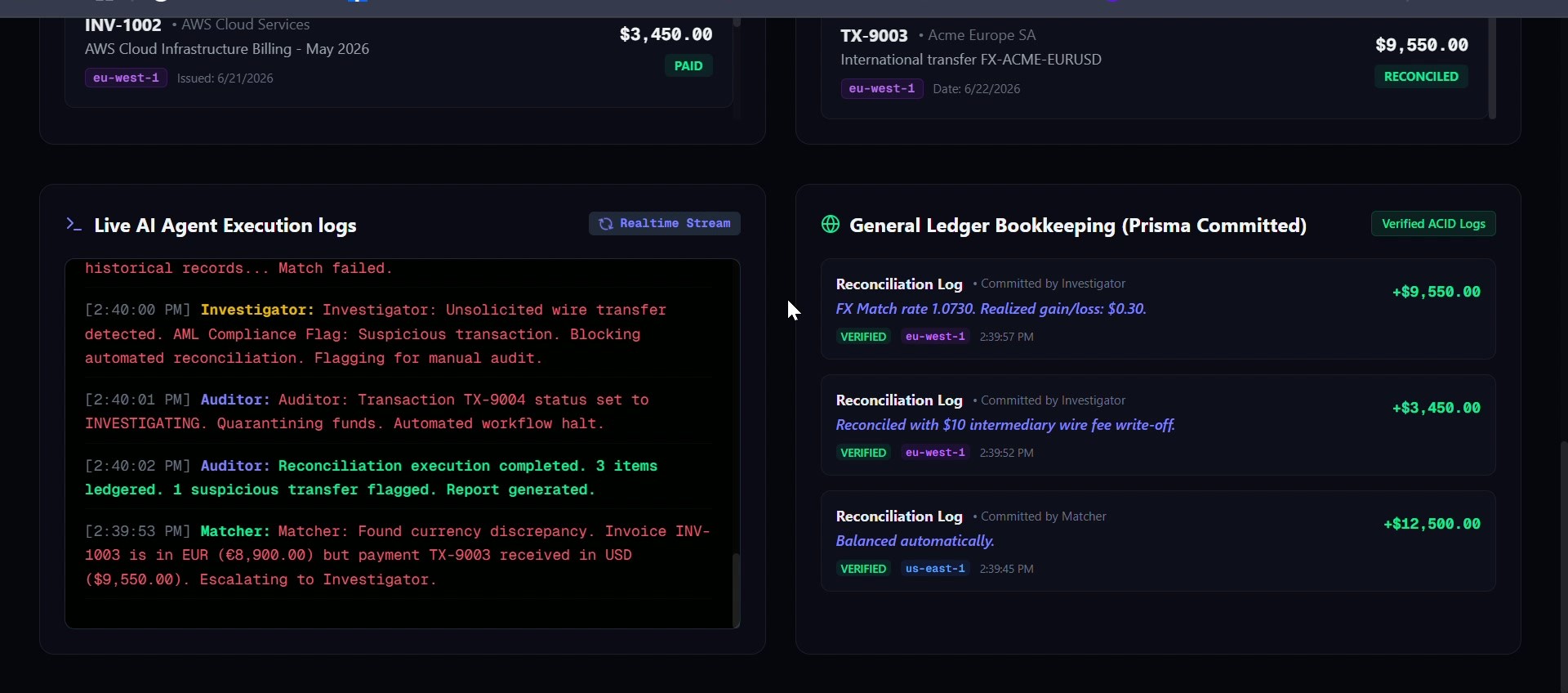Click eu-west-1 tag on INV-1002 invoice
The image size is (1568, 693).
(x=126, y=78)
